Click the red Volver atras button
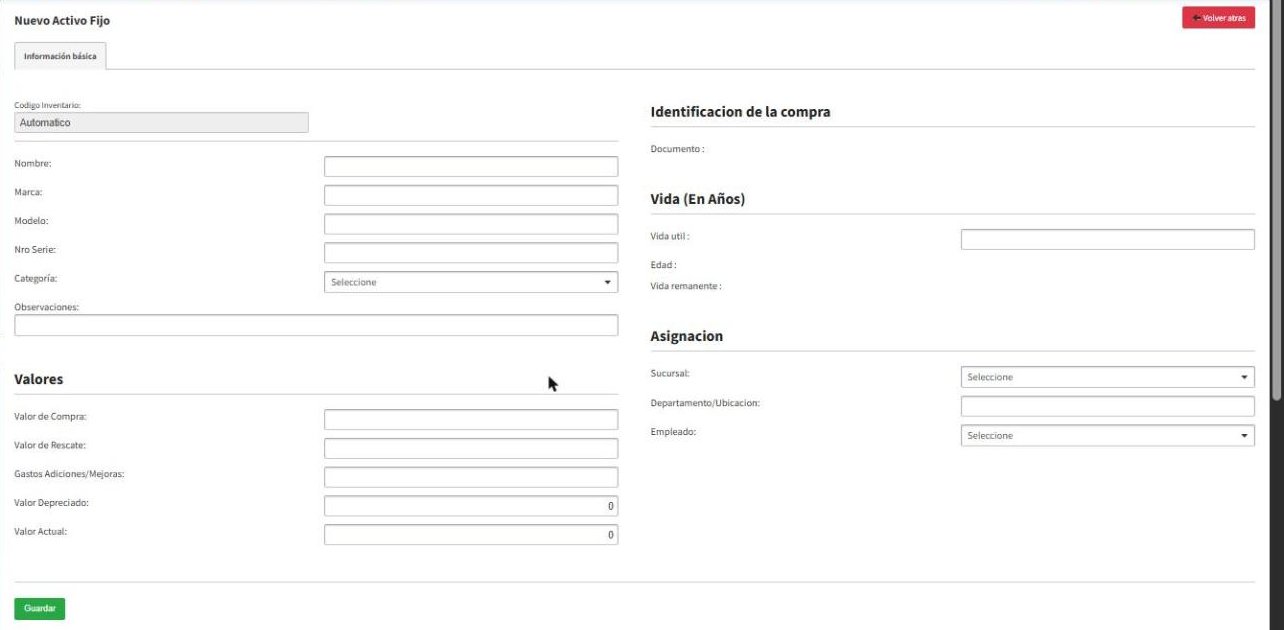The height and width of the screenshot is (630, 1284). click(1218, 18)
